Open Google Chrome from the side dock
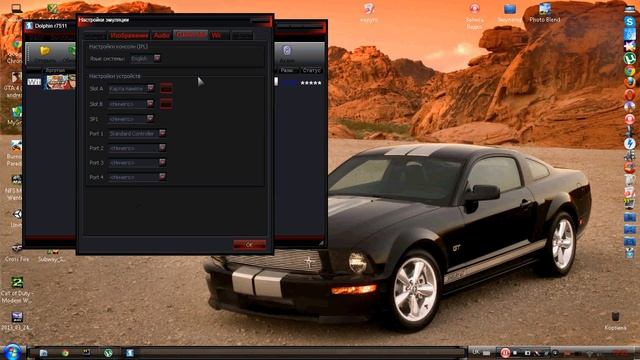 pyautogui.click(x=630, y=71)
